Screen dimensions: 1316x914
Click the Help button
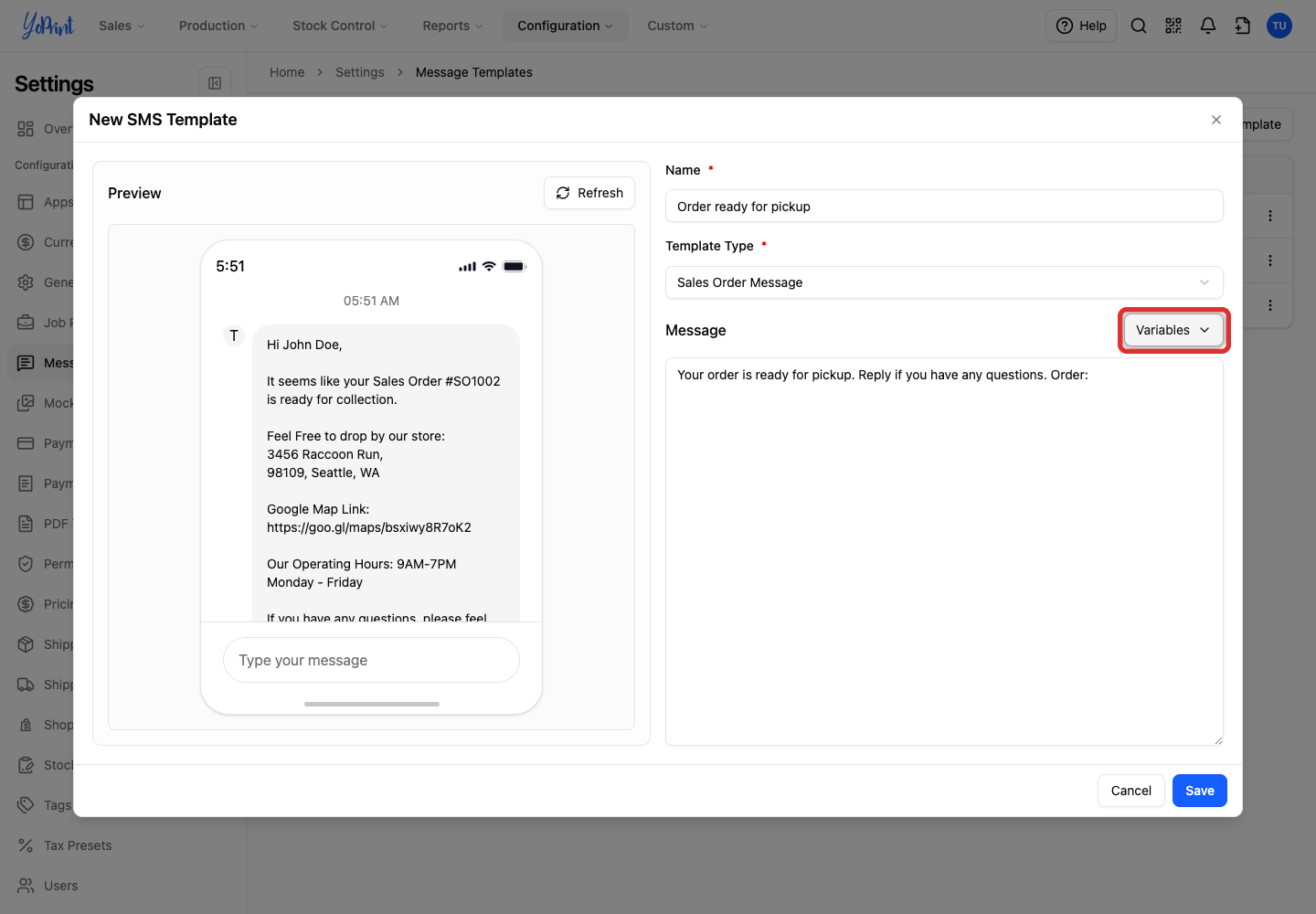[1081, 26]
